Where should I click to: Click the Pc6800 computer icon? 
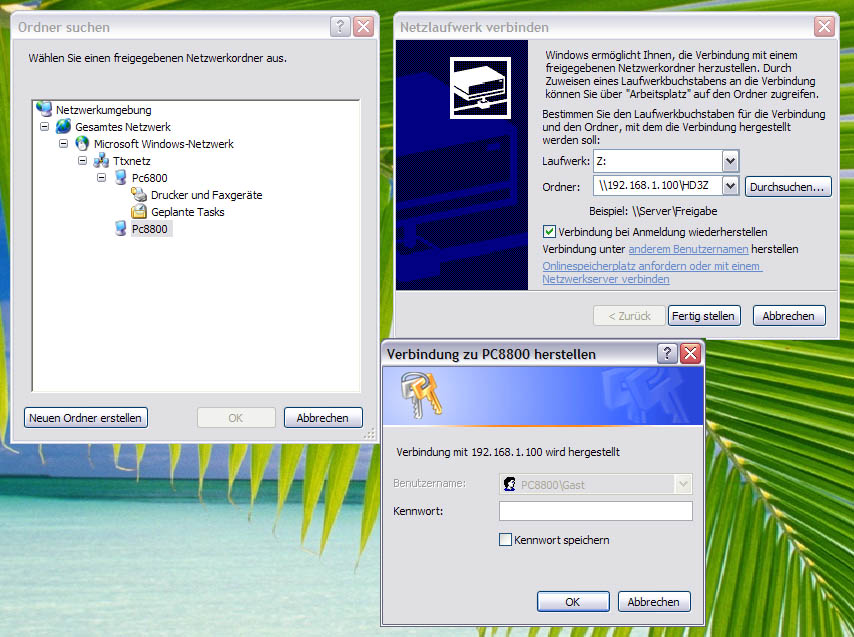coord(121,177)
